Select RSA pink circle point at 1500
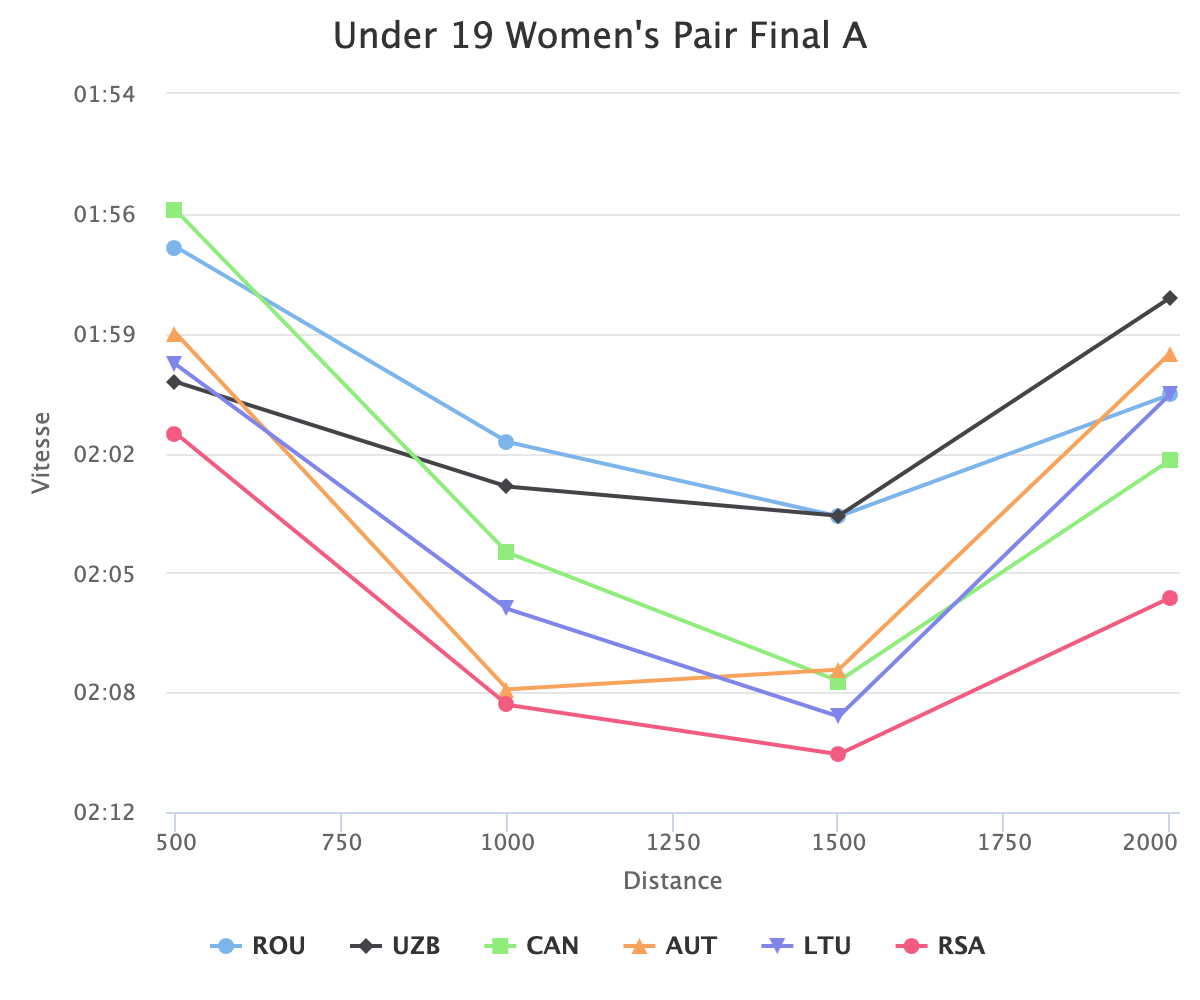 [838, 754]
